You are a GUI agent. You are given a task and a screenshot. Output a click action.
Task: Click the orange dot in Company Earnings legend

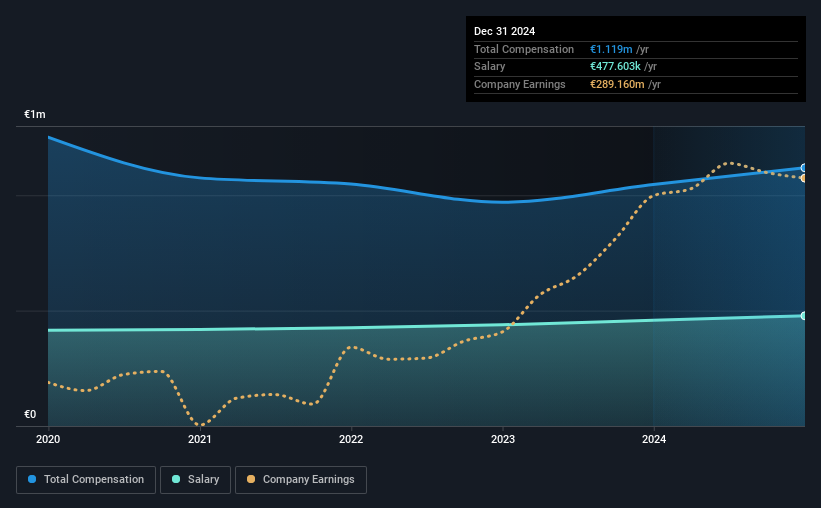[251, 479]
